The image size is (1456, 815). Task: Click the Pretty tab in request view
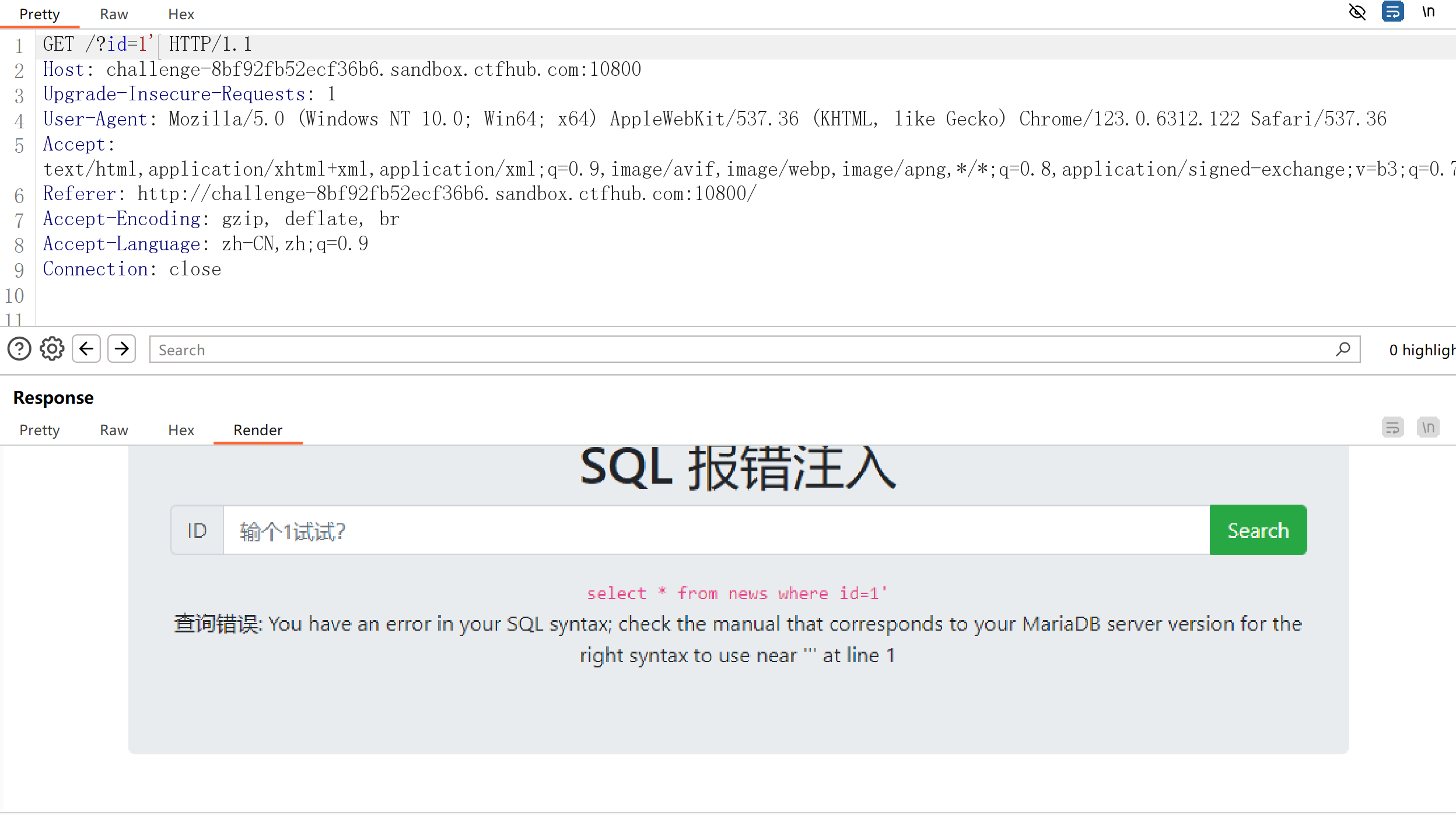(40, 13)
